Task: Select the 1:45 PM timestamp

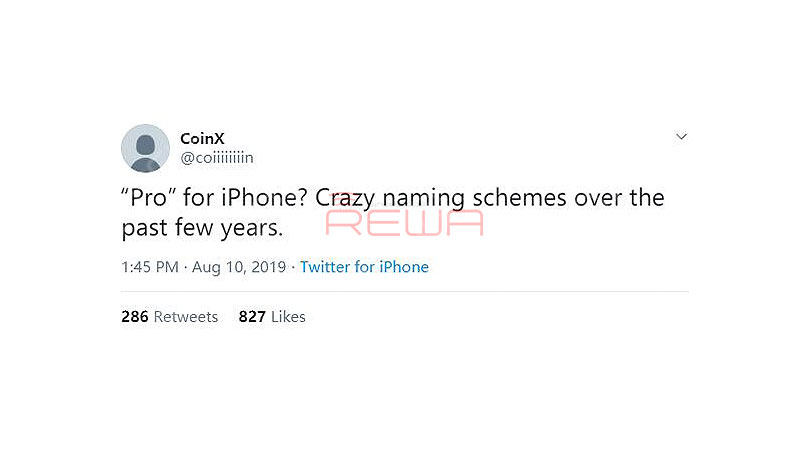Action: click(x=150, y=267)
